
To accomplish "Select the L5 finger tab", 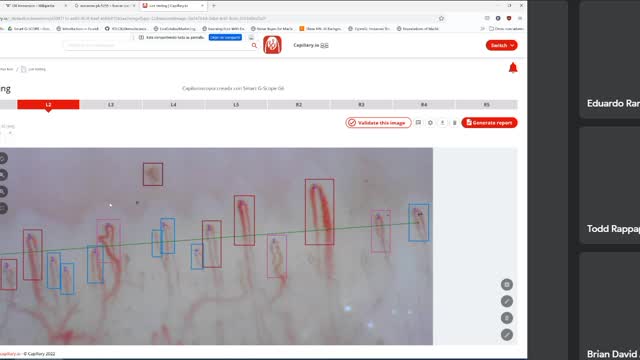I will pos(236,104).
